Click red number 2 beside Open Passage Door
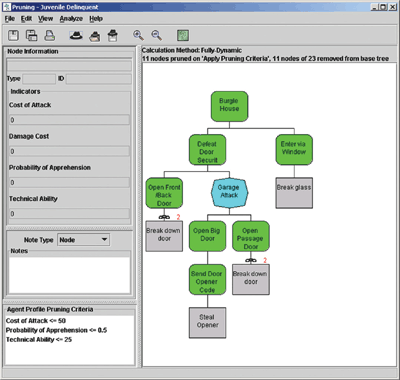This screenshot has height=380, width=400. [x=265, y=260]
